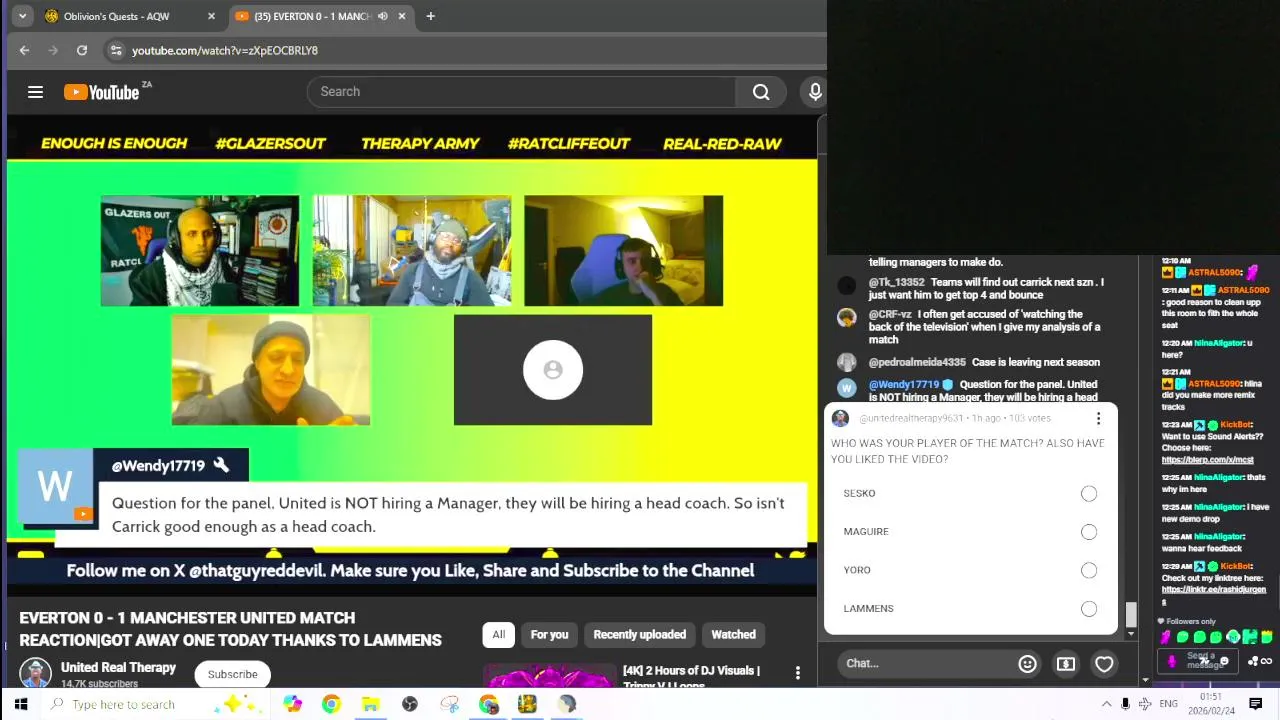Viewport: 1280px width, 720px height.
Task: Open the poll's three-dot options menu
Action: pos(1098,418)
